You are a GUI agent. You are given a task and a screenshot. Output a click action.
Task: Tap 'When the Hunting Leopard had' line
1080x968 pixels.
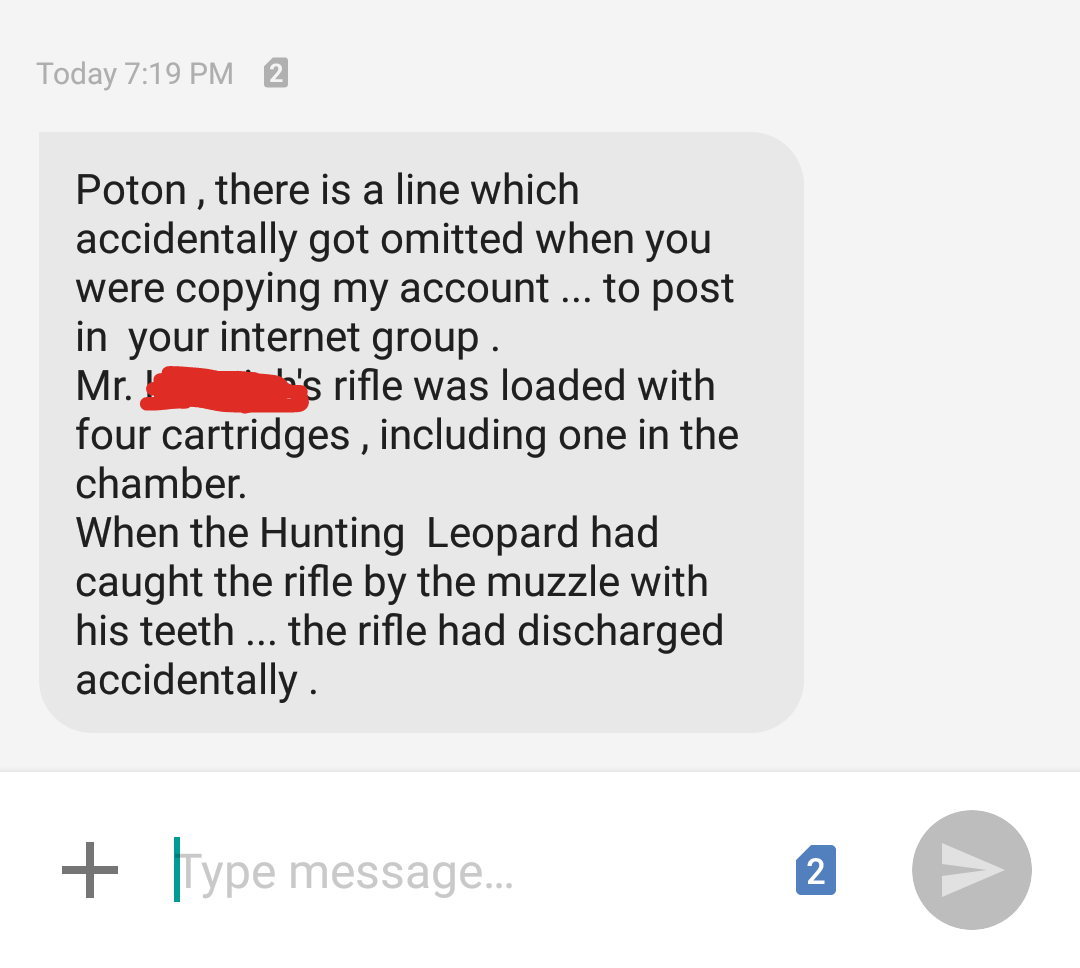pyautogui.click(x=367, y=533)
